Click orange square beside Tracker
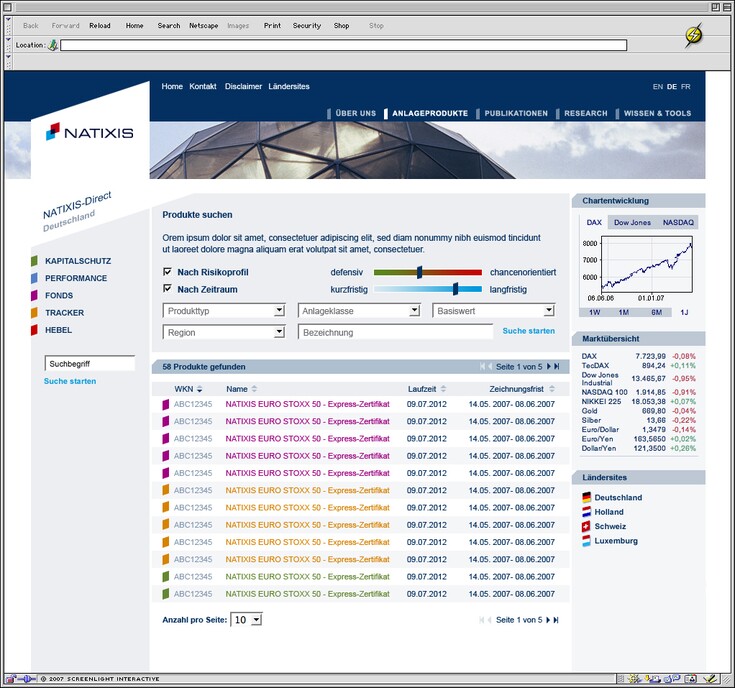 34,313
